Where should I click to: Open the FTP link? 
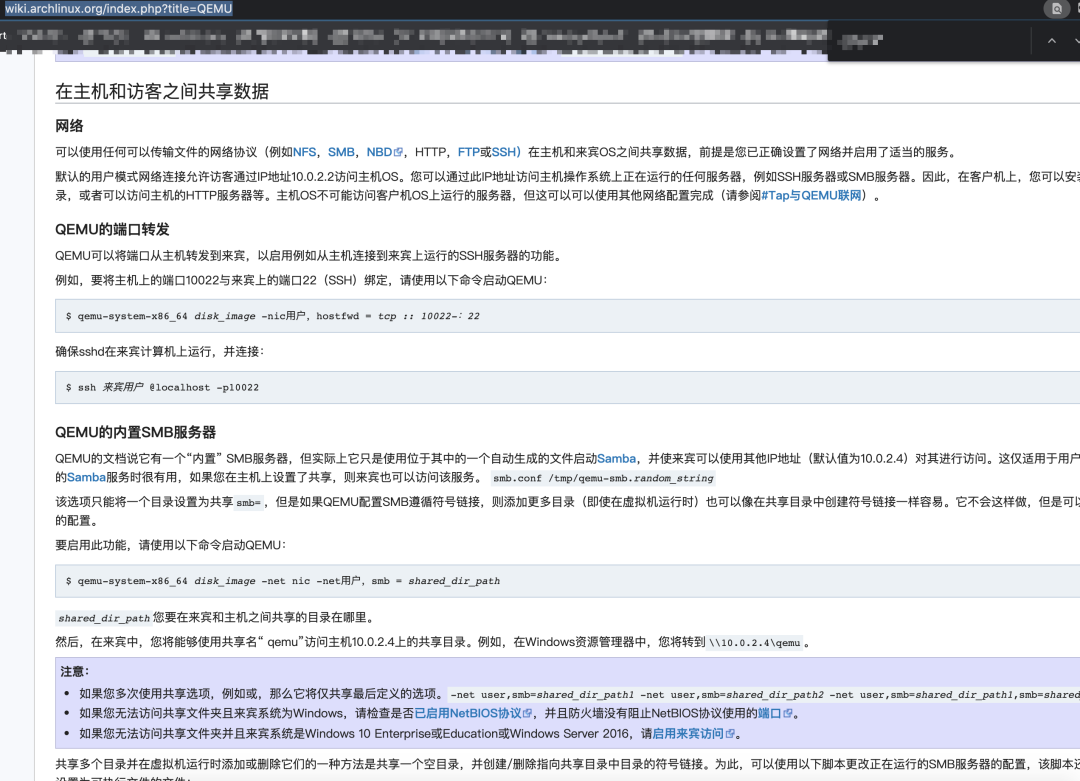(468, 152)
